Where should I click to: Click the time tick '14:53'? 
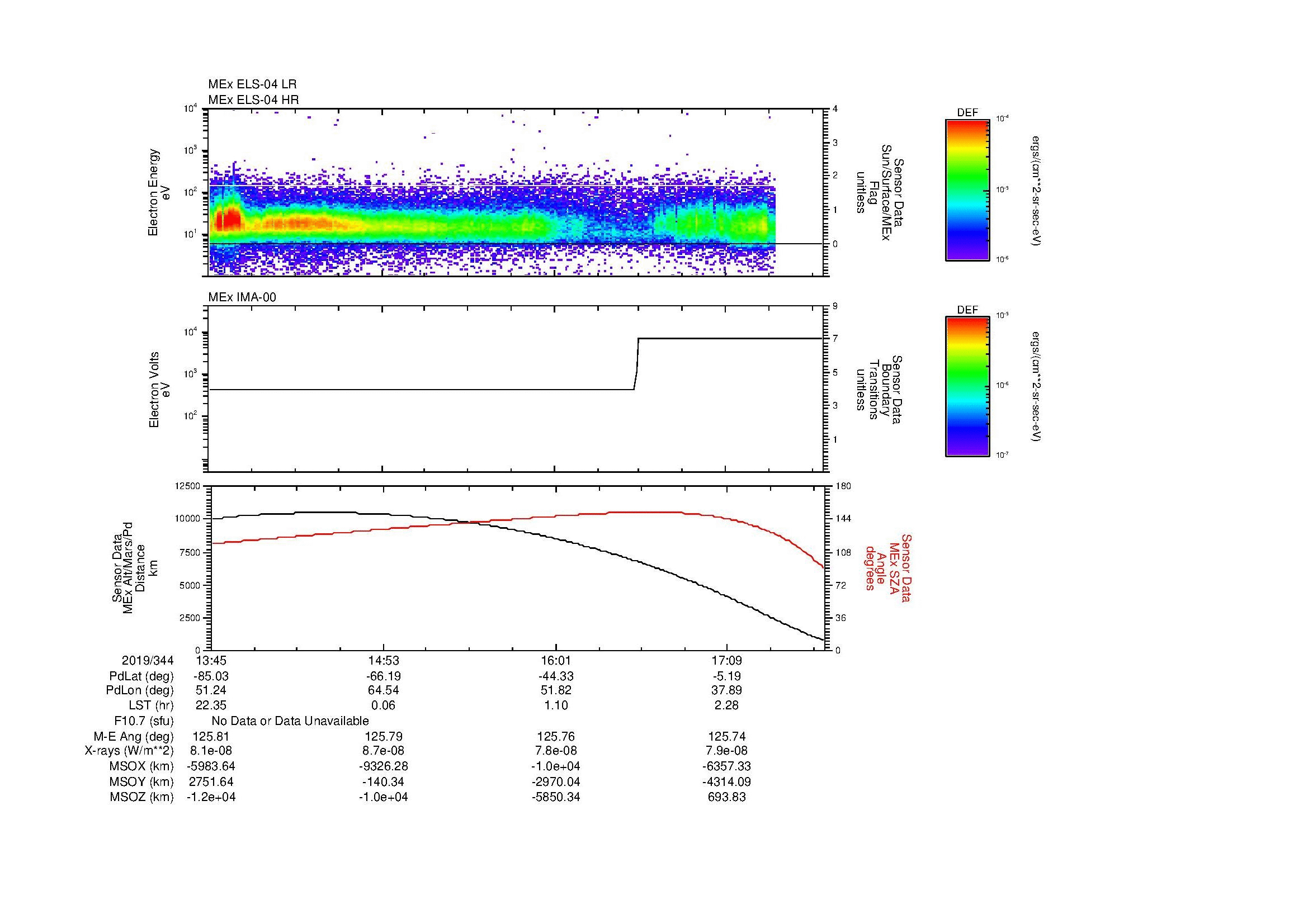click(x=384, y=661)
